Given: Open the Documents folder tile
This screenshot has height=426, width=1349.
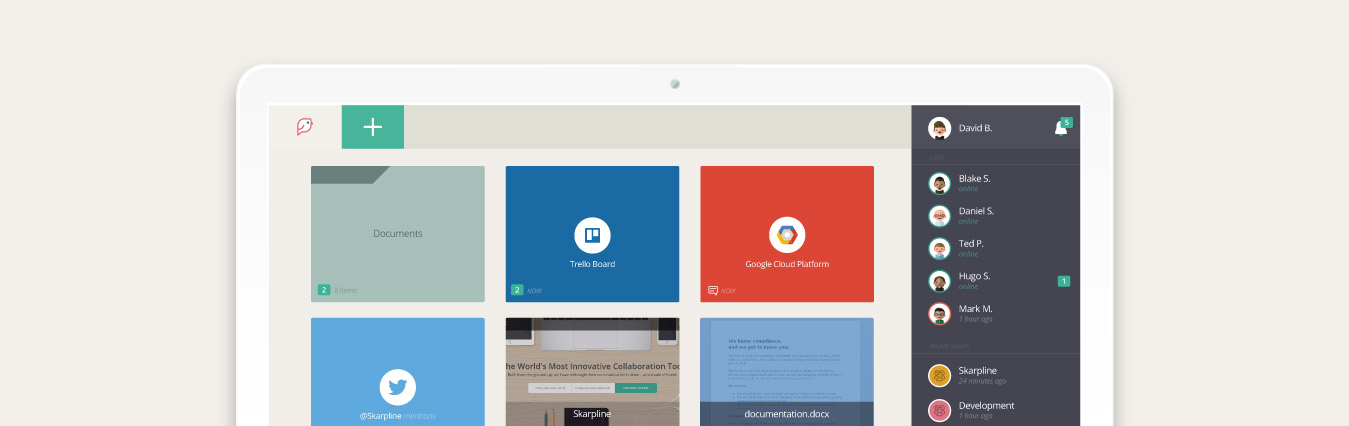Looking at the screenshot, I should pyautogui.click(x=397, y=233).
